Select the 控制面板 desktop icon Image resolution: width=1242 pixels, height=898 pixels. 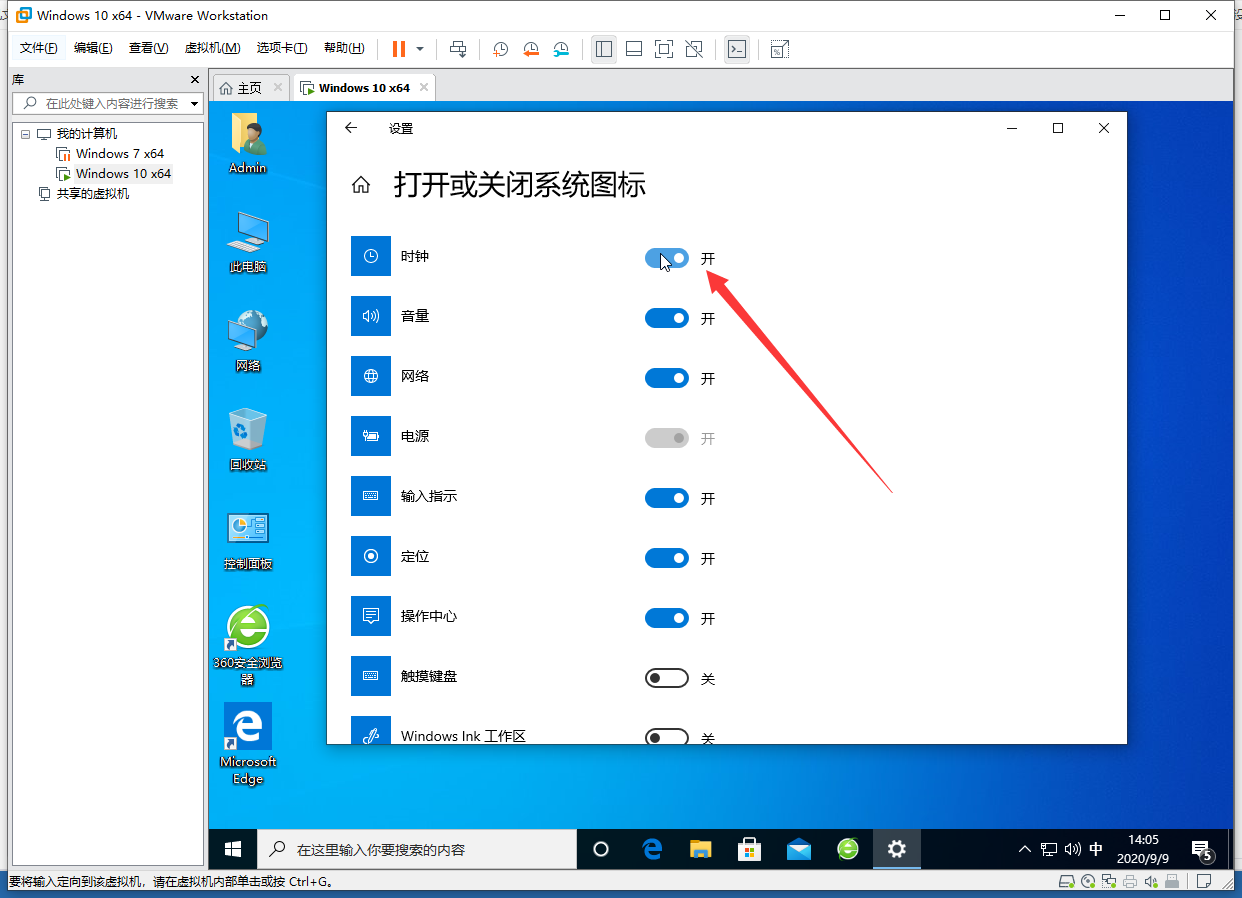(248, 540)
